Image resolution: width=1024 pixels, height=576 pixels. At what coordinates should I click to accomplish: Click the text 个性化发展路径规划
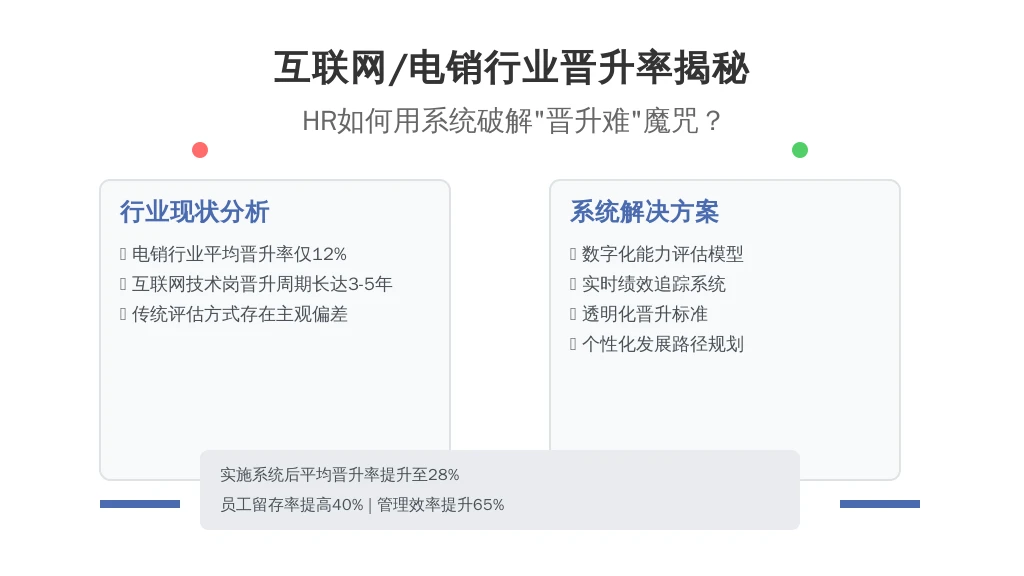(662, 344)
